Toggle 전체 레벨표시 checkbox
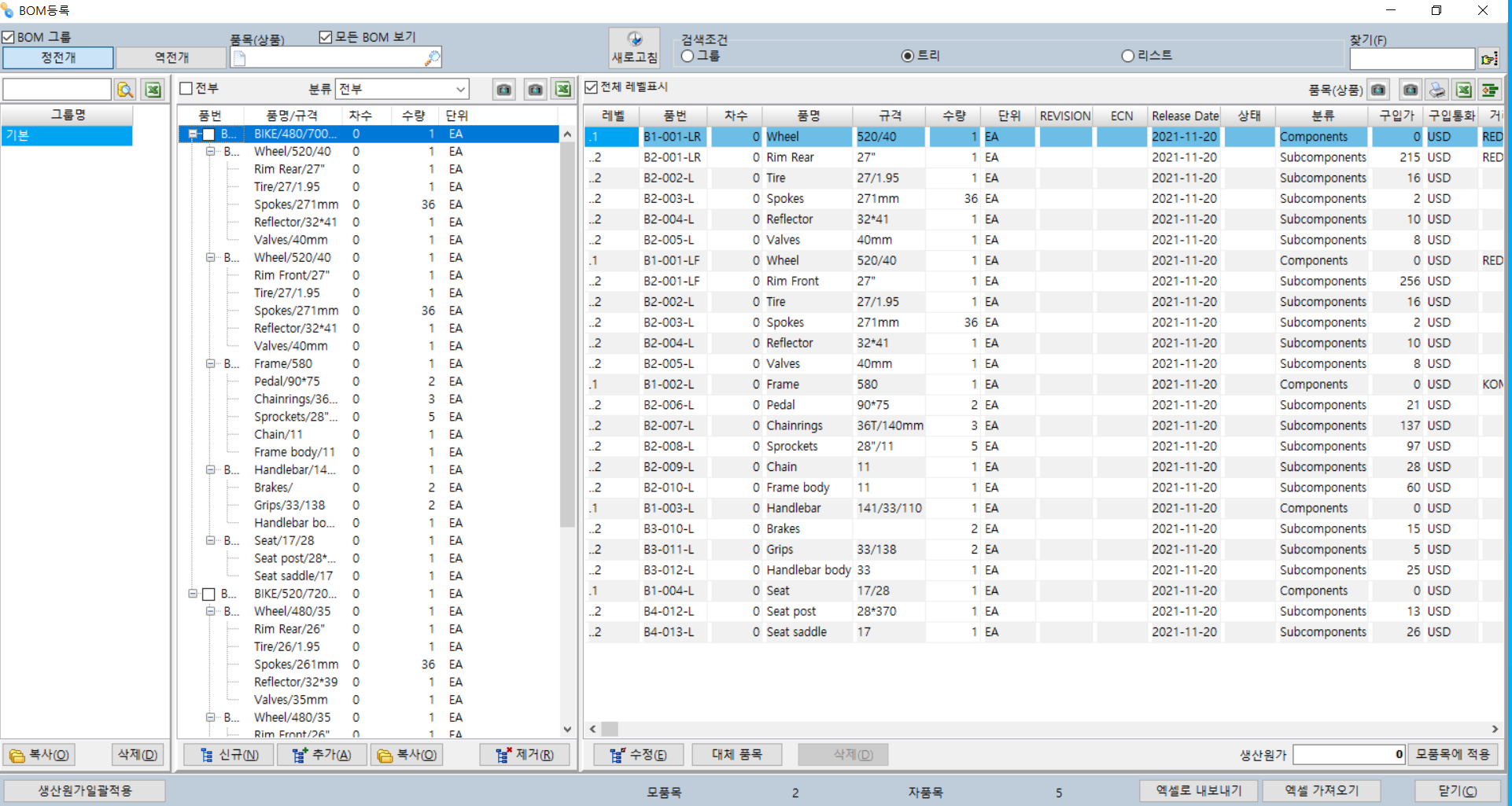The image size is (1512, 806). pyautogui.click(x=592, y=87)
